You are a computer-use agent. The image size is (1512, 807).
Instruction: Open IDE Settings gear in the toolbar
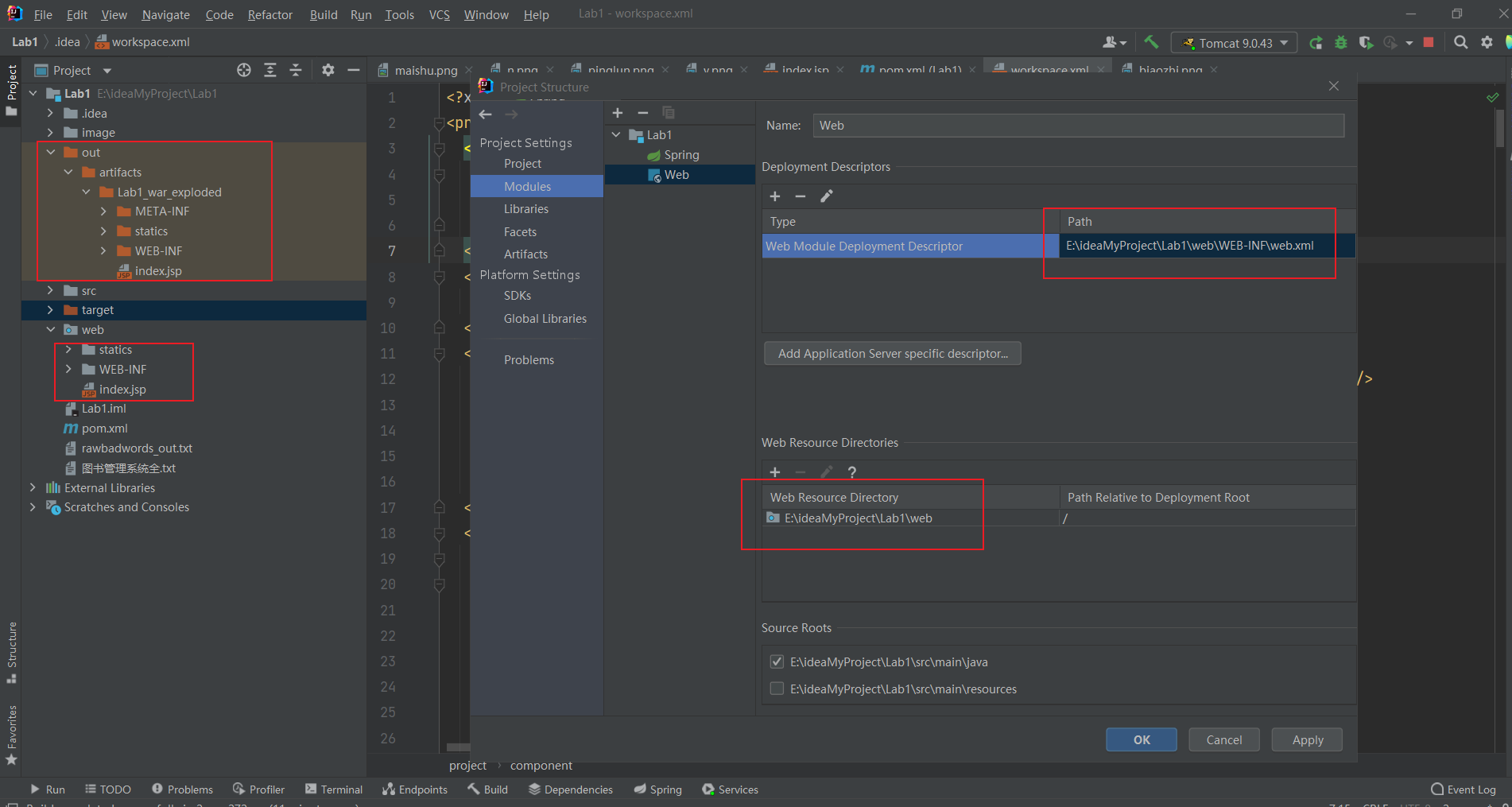coord(1487,42)
